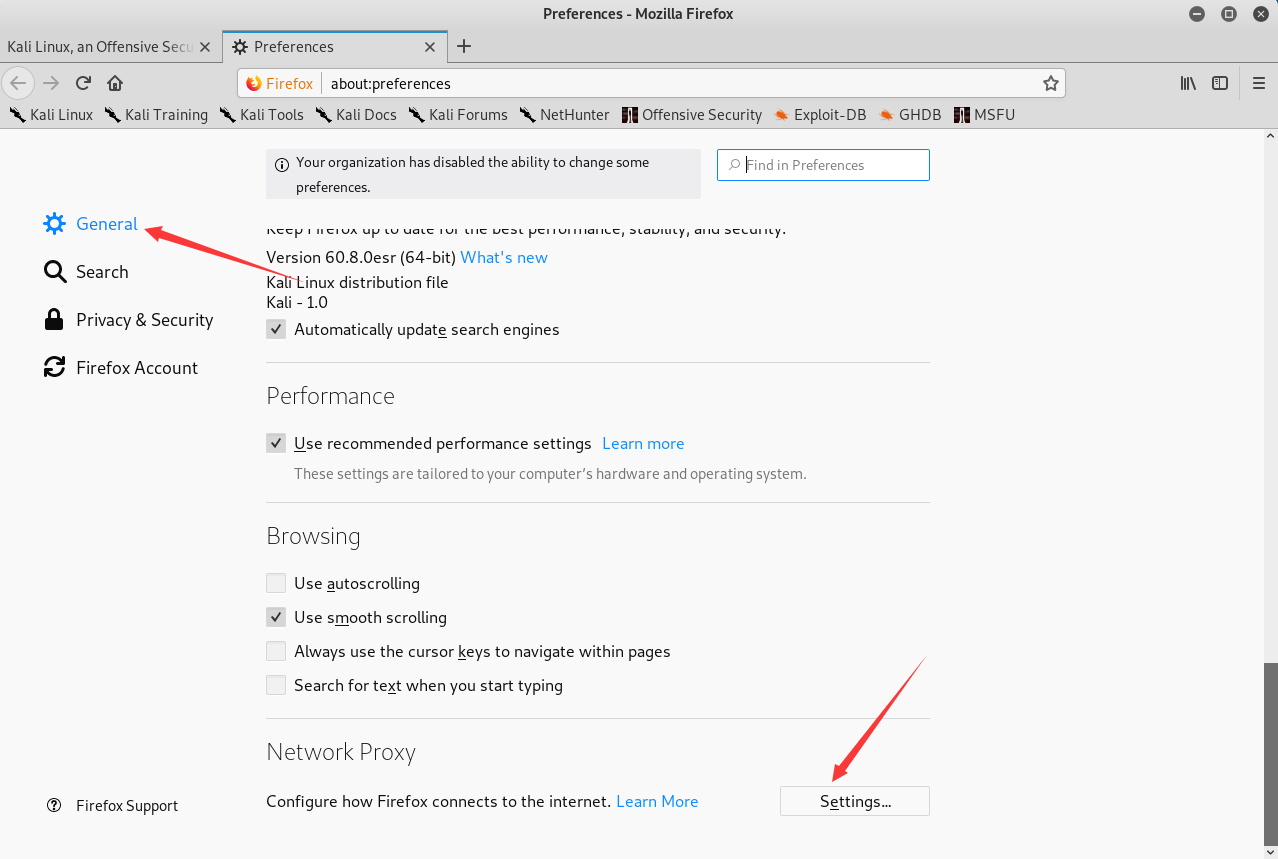Open the MSFU bookmark
Screen dimensions: 1278x859
(984, 115)
